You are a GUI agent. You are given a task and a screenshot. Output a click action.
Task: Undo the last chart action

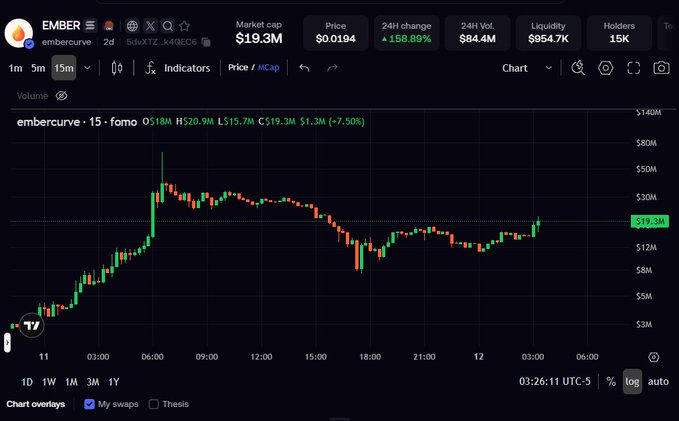[x=304, y=68]
